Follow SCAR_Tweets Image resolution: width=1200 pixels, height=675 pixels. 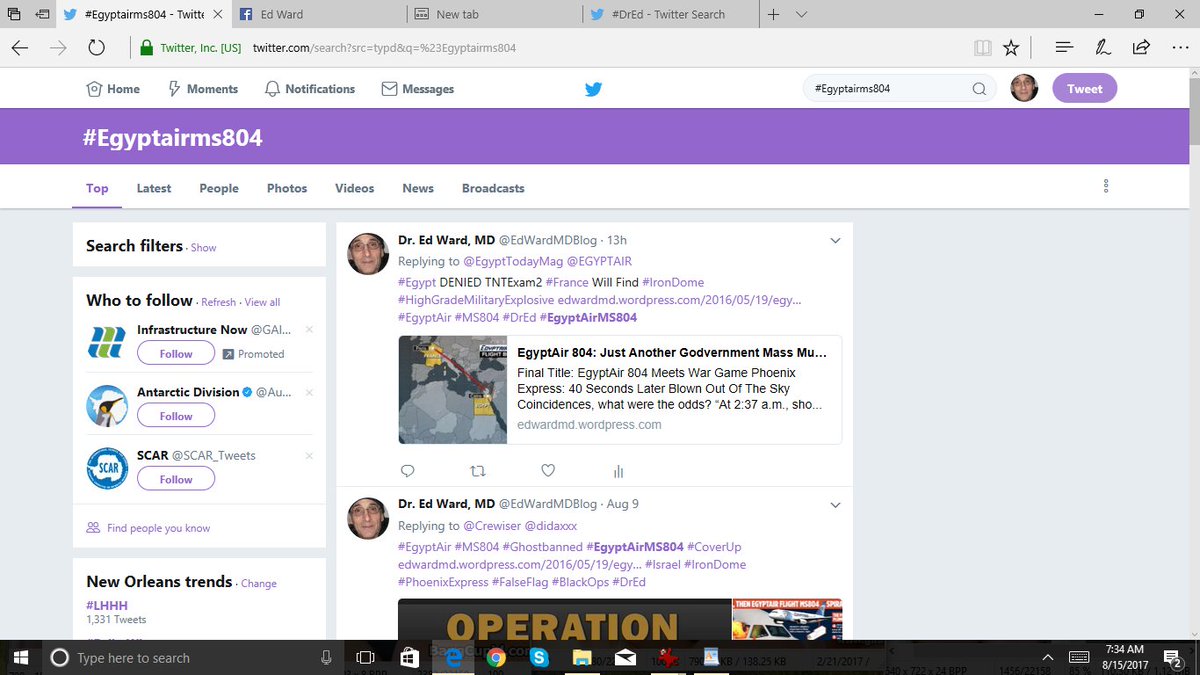coord(176,479)
